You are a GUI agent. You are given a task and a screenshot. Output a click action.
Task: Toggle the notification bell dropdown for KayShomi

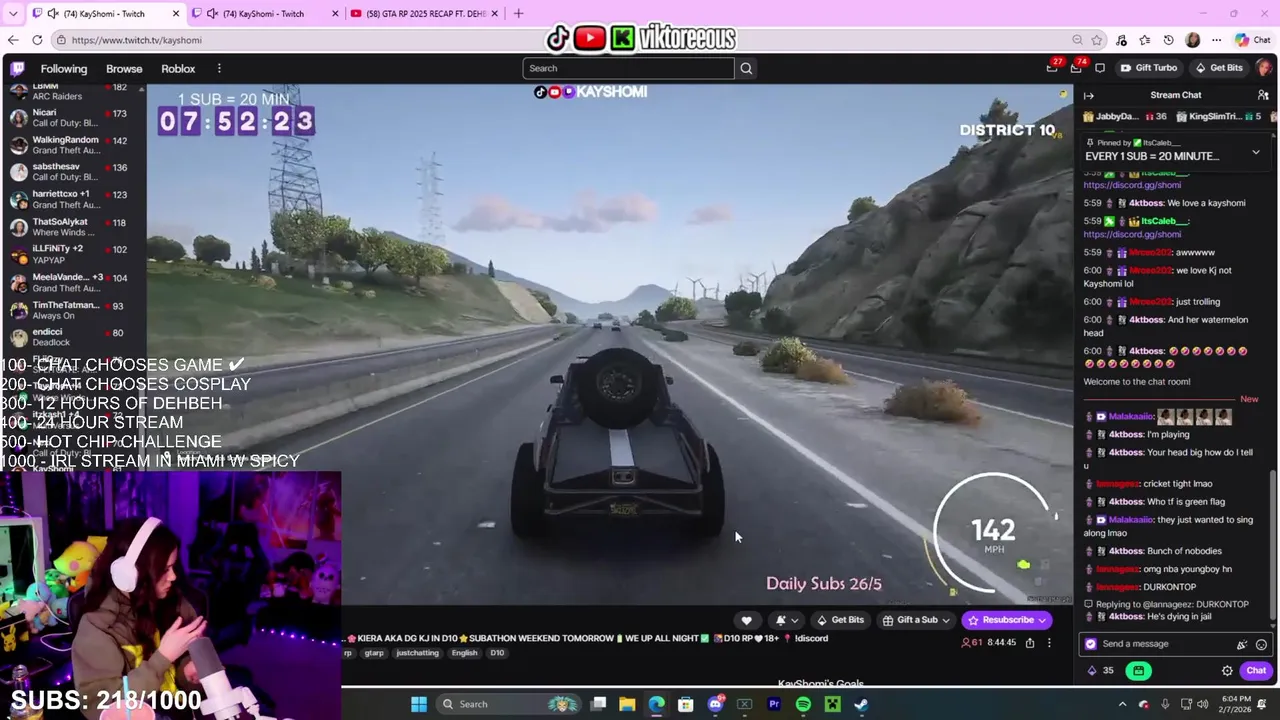[786, 620]
